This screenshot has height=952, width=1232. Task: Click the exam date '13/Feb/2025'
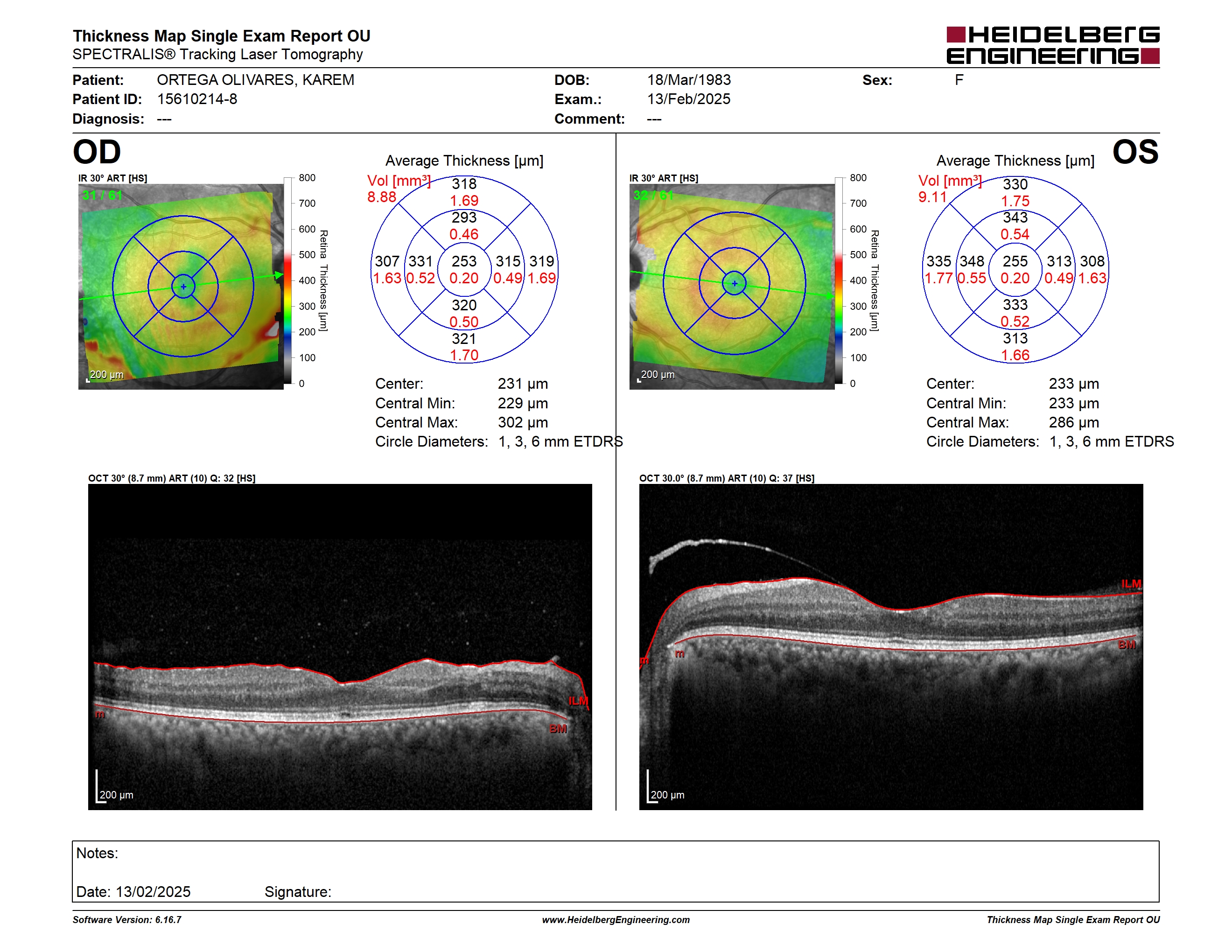coord(688,99)
